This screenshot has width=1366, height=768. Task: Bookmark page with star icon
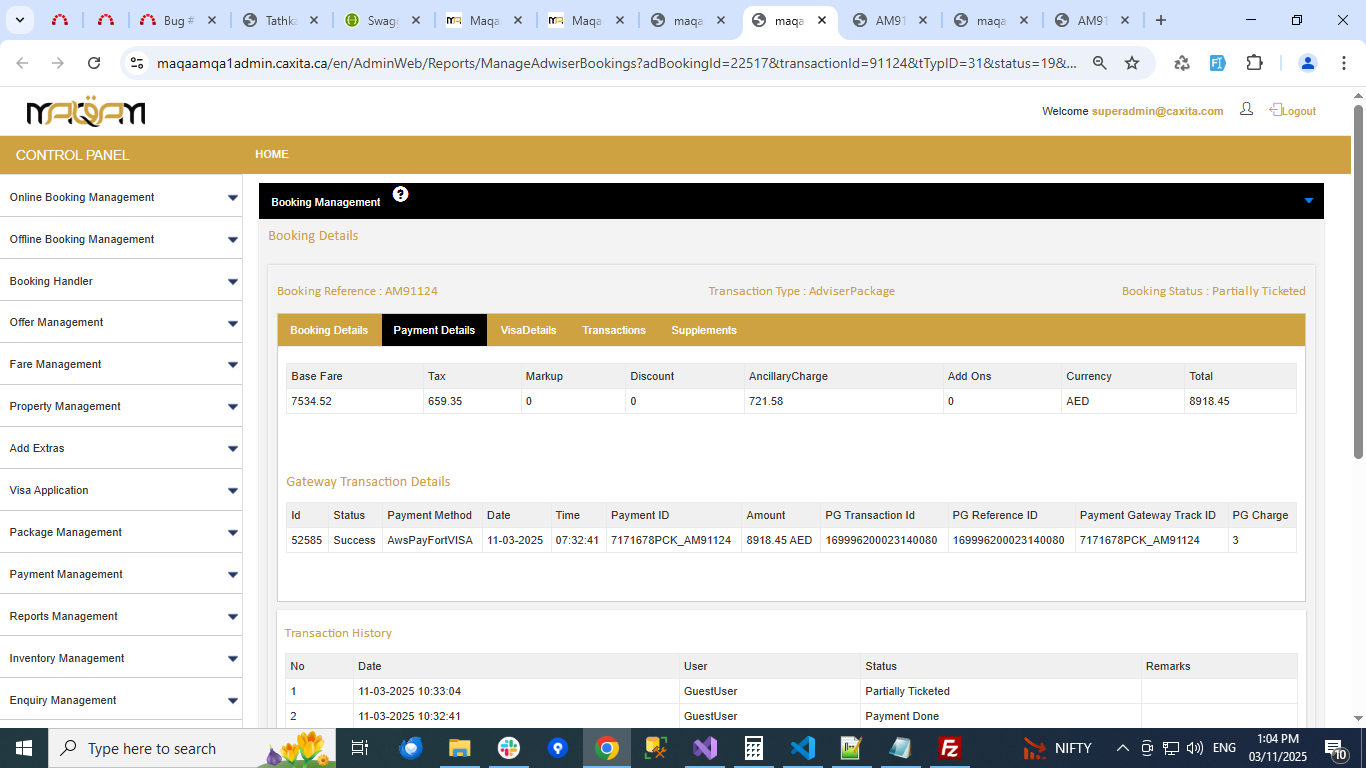pyautogui.click(x=1132, y=63)
